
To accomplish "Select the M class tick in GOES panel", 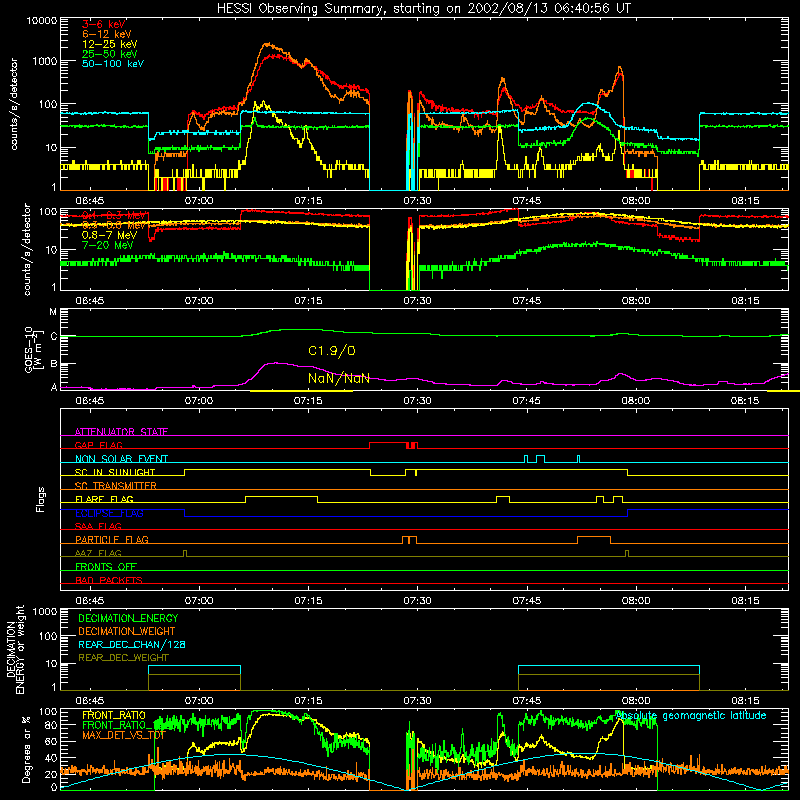I will tap(53, 312).
